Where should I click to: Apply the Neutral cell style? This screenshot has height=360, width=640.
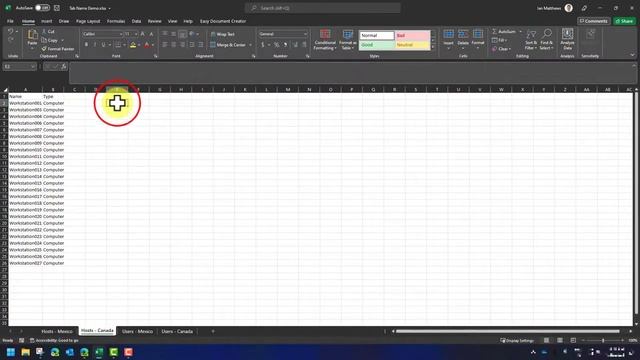tap(412, 45)
